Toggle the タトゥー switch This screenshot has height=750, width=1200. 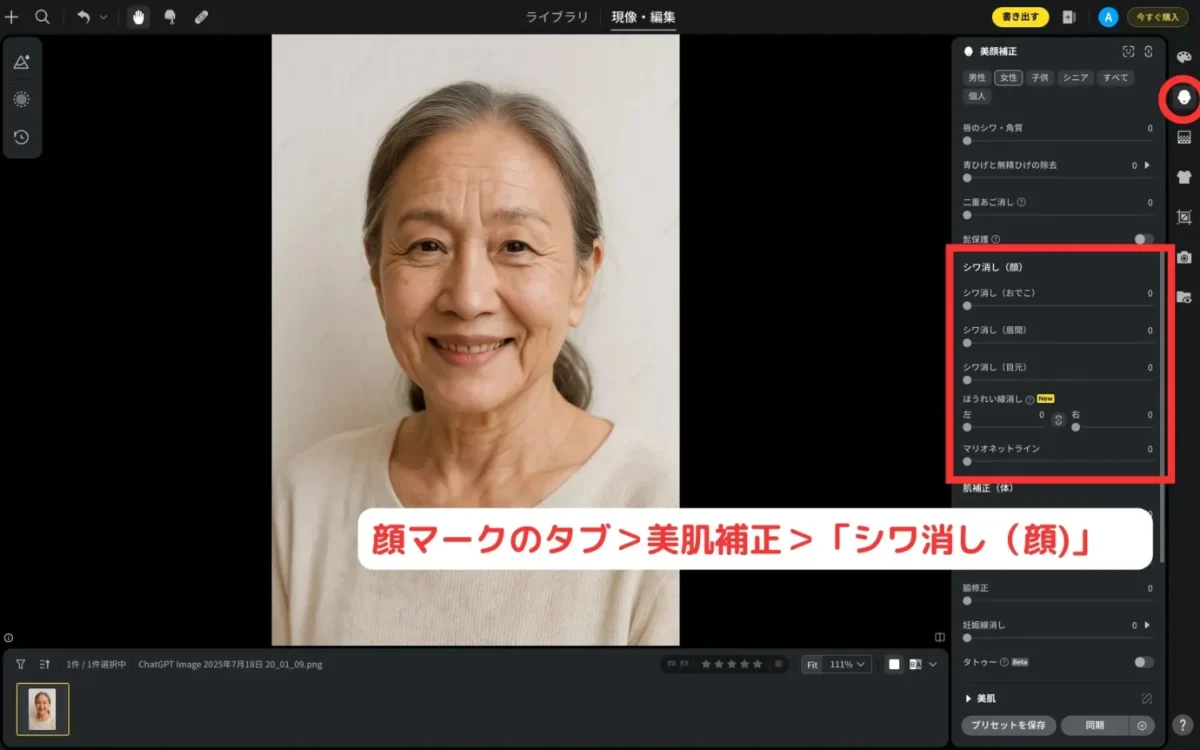point(1144,662)
